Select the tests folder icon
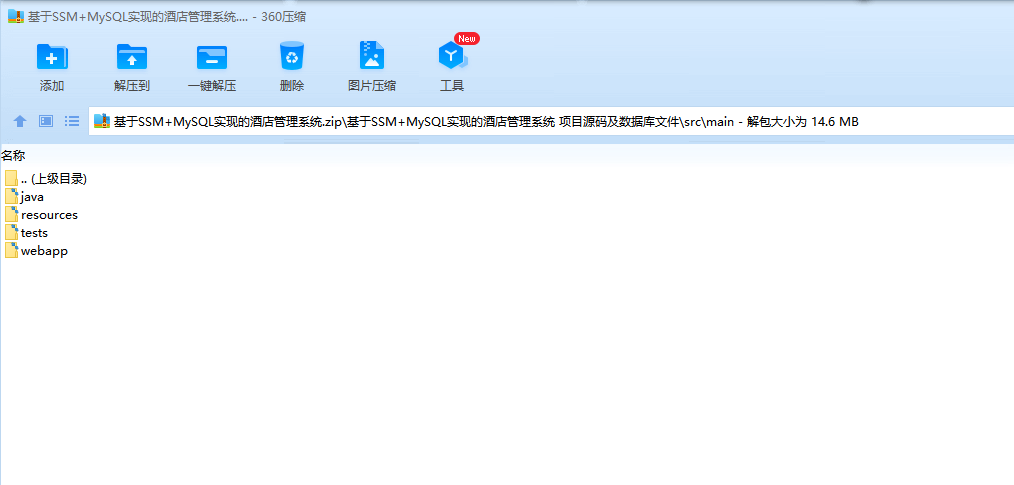Viewport: 1014px width, 485px height. 12,233
